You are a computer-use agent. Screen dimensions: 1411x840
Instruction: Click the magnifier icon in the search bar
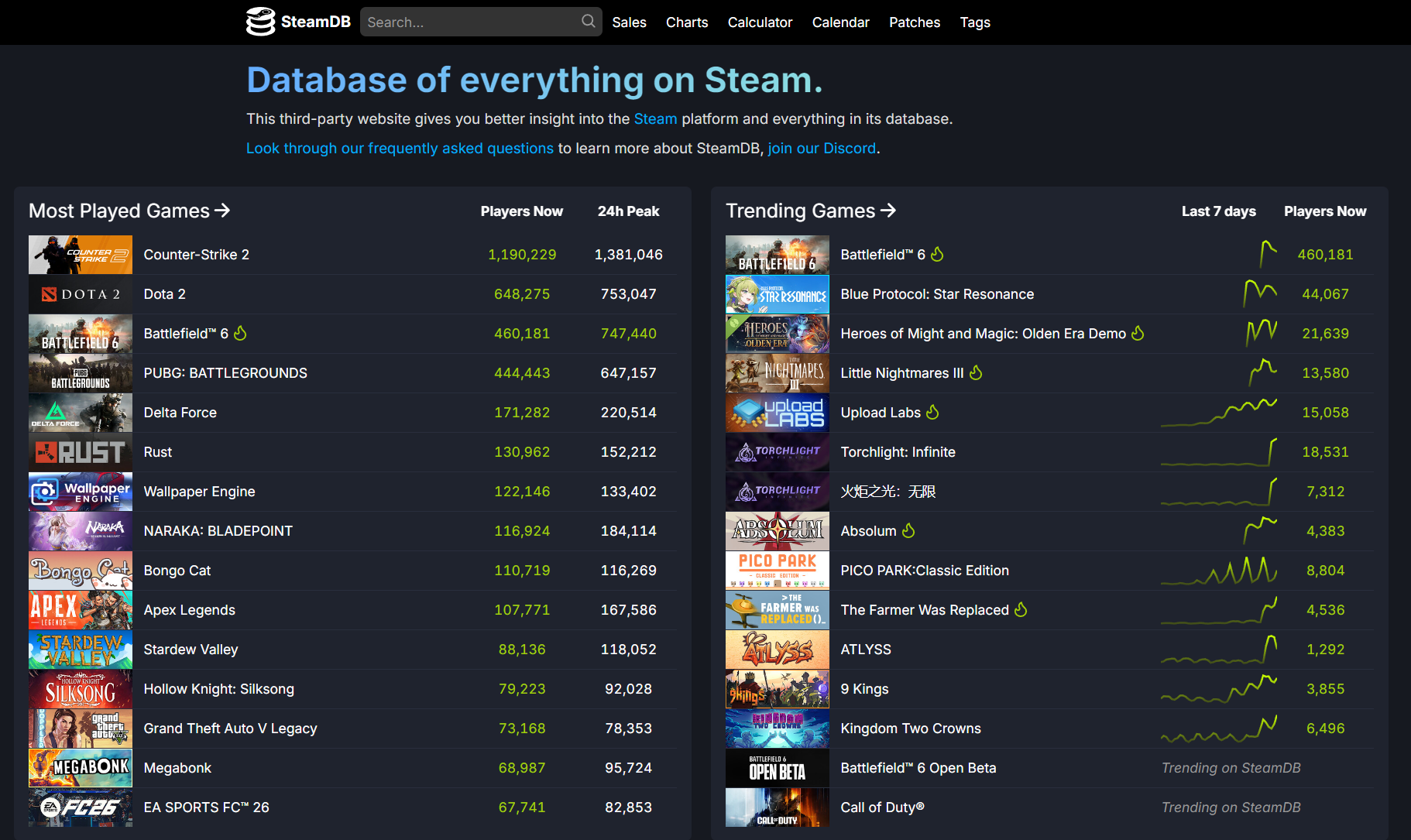point(588,21)
